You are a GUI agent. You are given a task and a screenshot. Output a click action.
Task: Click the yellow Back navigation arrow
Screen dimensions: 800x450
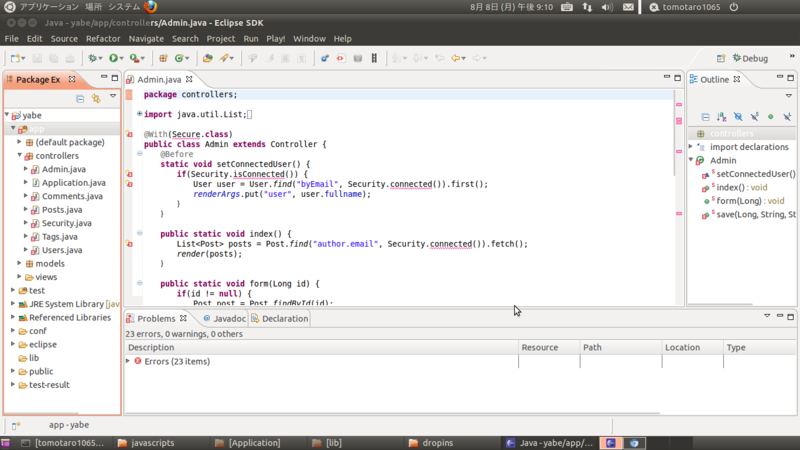[456, 58]
